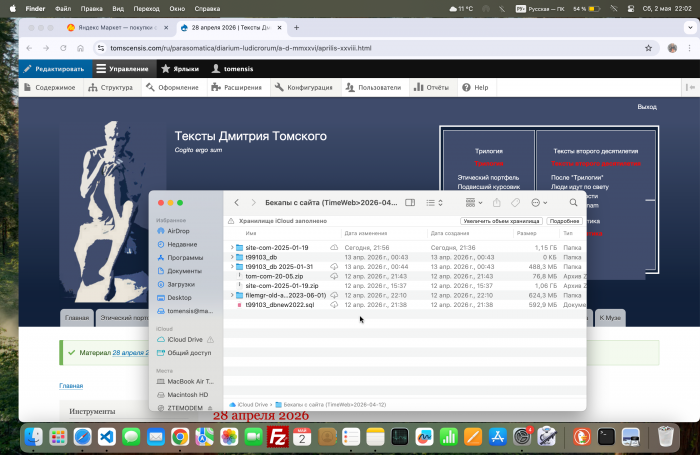This screenshot has width=700, height=455.
Task: Click the Подробнее button in iCloud banner
Action: coord(564,221)
